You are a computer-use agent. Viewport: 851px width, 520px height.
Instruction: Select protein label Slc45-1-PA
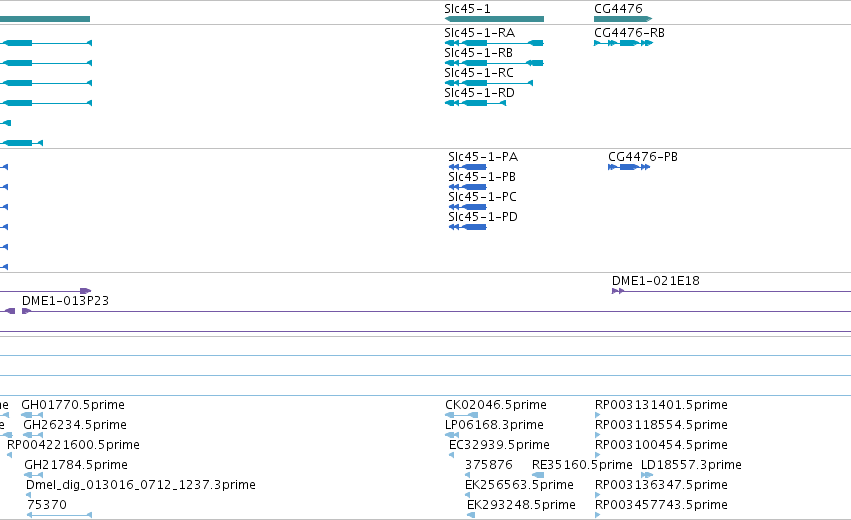point(483,157)
